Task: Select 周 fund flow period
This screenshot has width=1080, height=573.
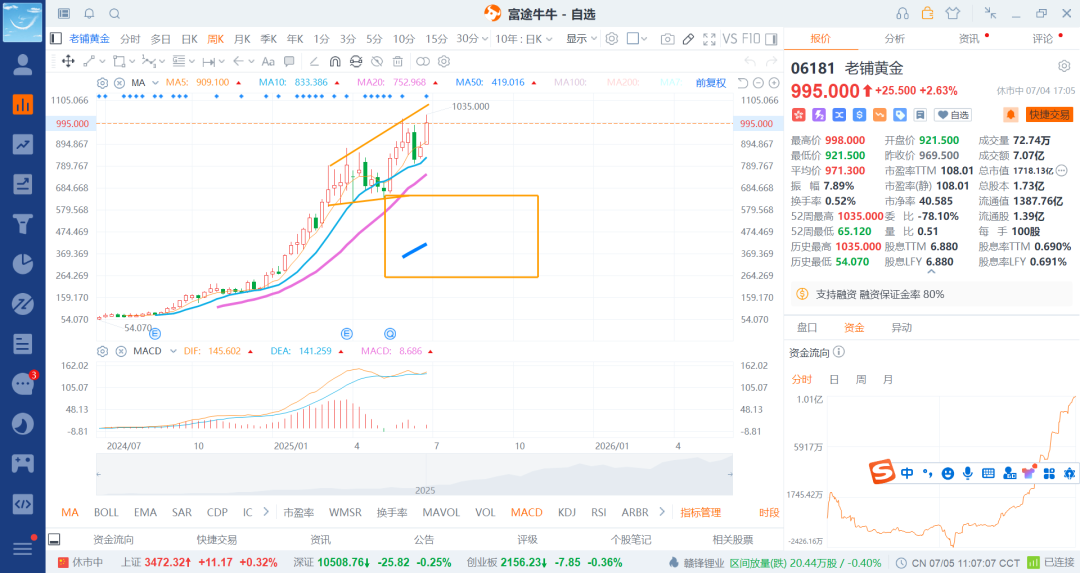Action: click(861, 379)
